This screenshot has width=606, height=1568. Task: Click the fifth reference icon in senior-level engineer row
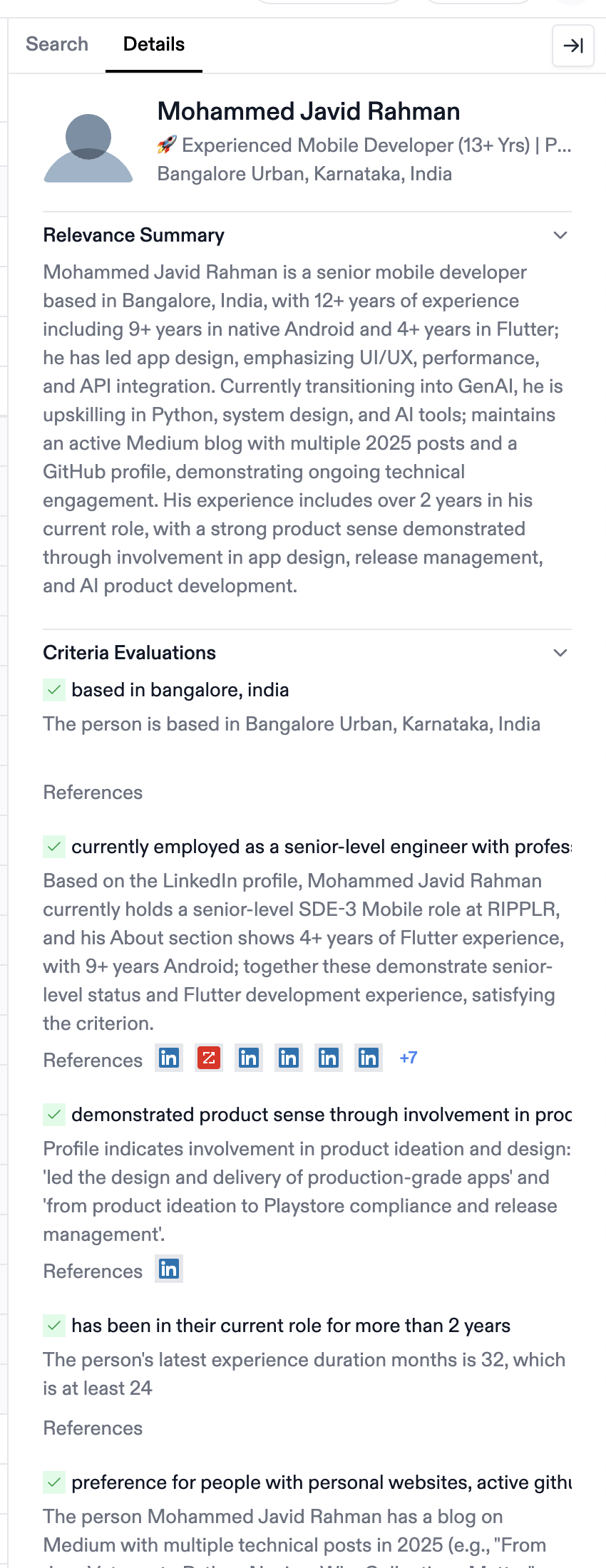(x=329, y=1058)
